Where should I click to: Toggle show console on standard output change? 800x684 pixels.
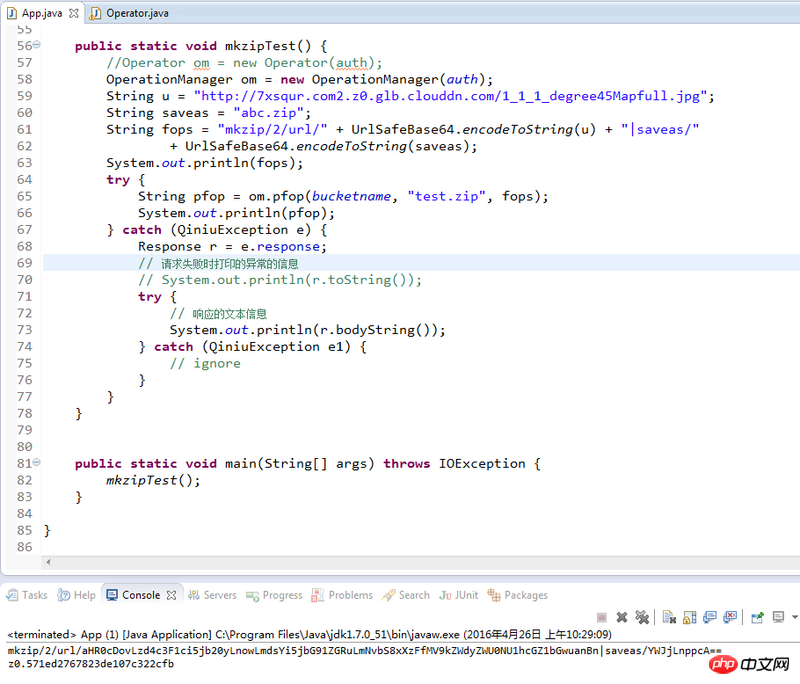710,617
